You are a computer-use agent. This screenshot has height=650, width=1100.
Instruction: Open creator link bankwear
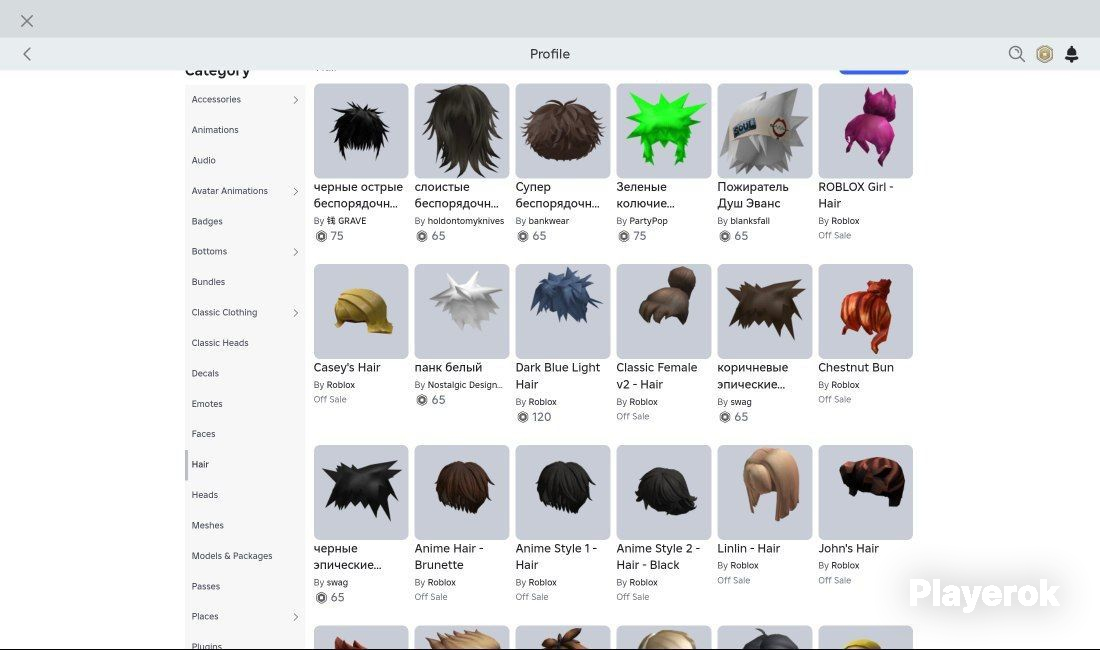549,221
